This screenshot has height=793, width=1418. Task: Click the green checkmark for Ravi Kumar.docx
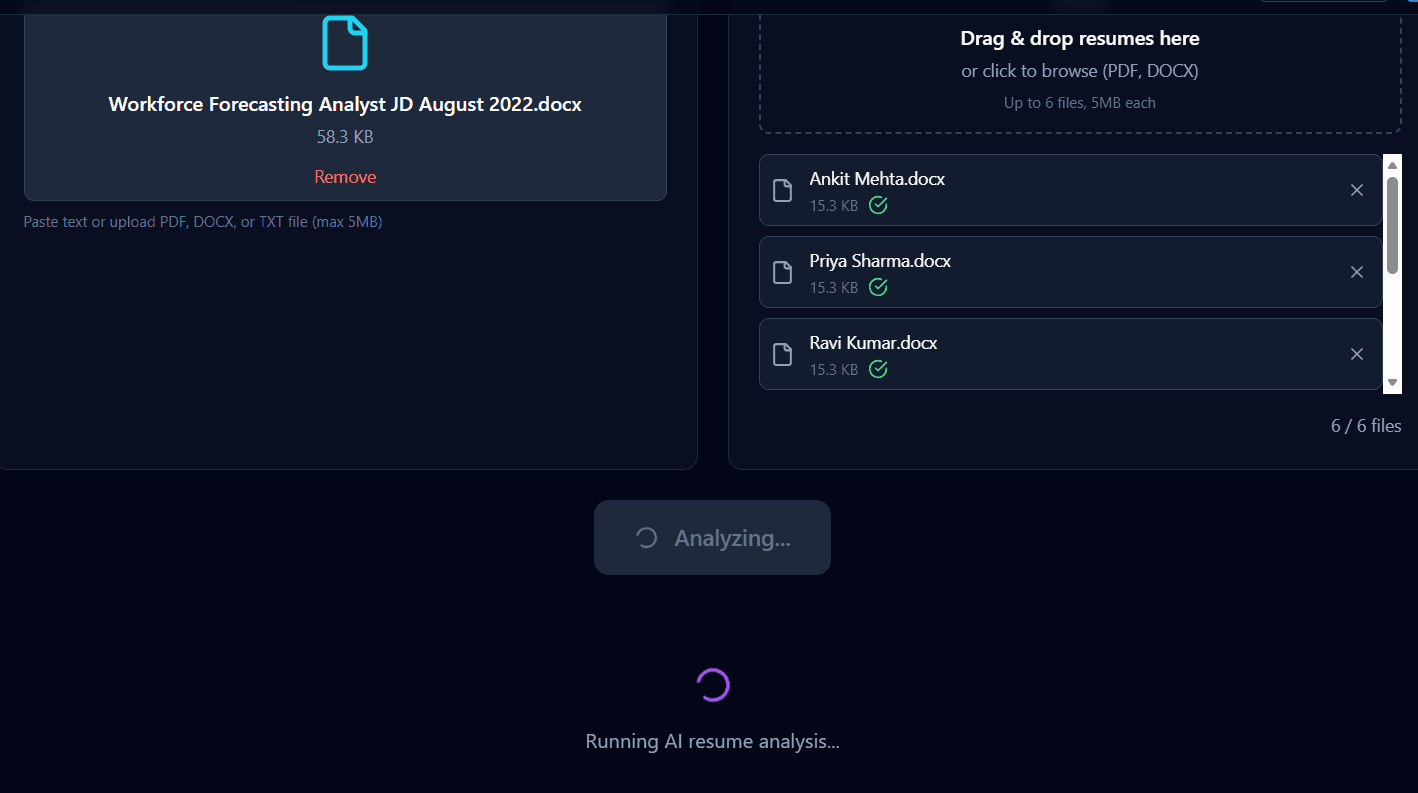pos(878,369)
